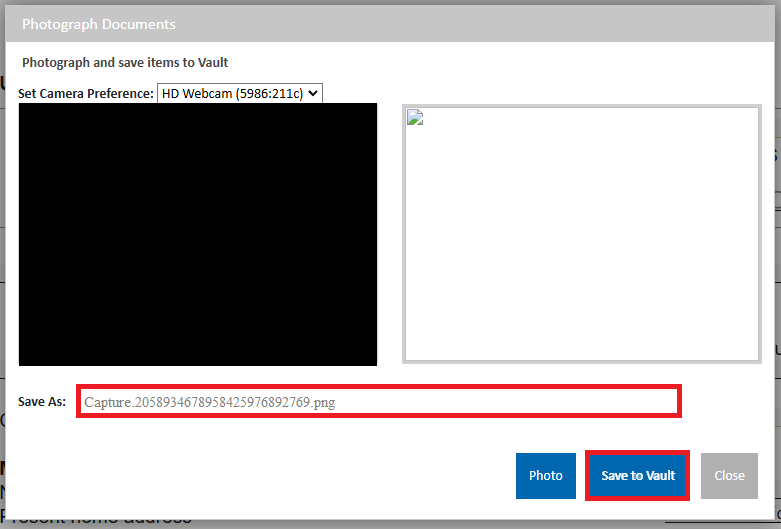This screenshot has height=529, width=781.
Task: Open the Set Camera Preference dropdown
Action: pos(240,93)
